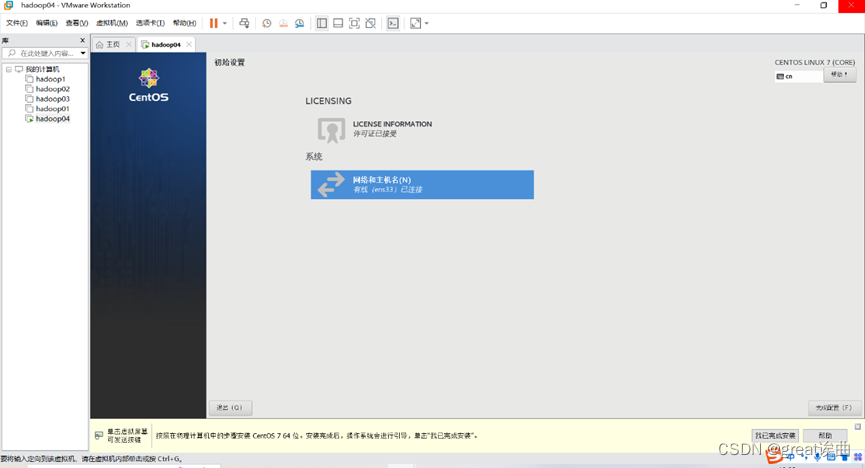Click the 退出(Q) quit button
Viewport: 865px width, 468px height.
[230, 408]
